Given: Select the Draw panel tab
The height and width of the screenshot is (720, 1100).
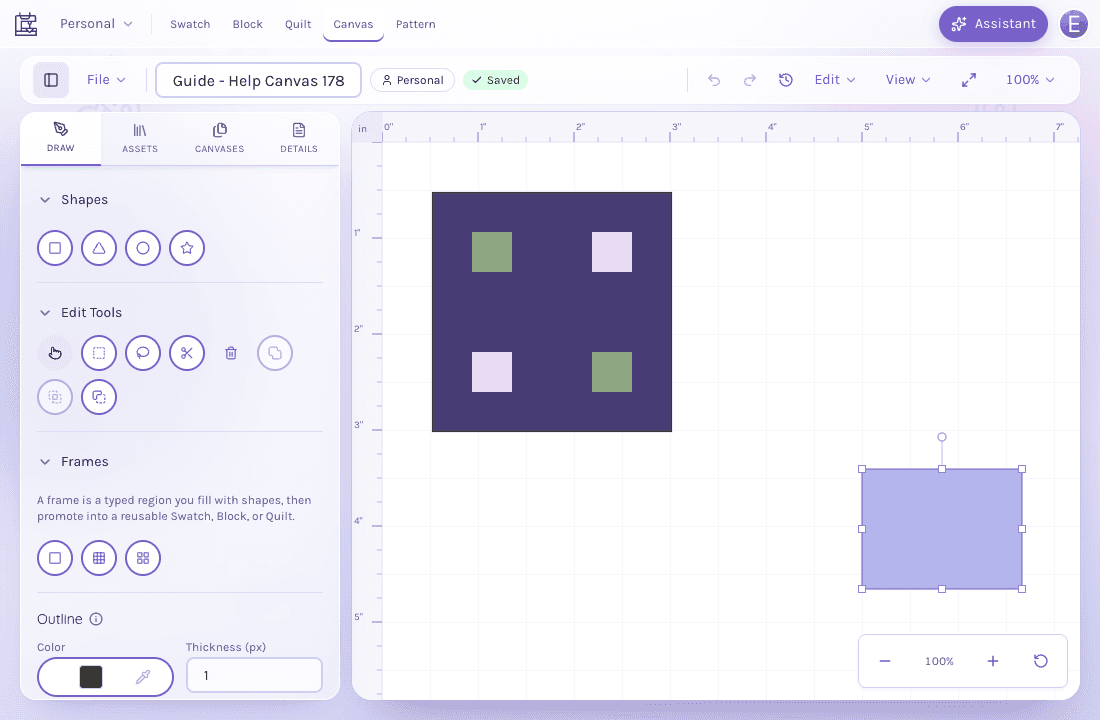Looking at the screenshot, I should (60, 138).
